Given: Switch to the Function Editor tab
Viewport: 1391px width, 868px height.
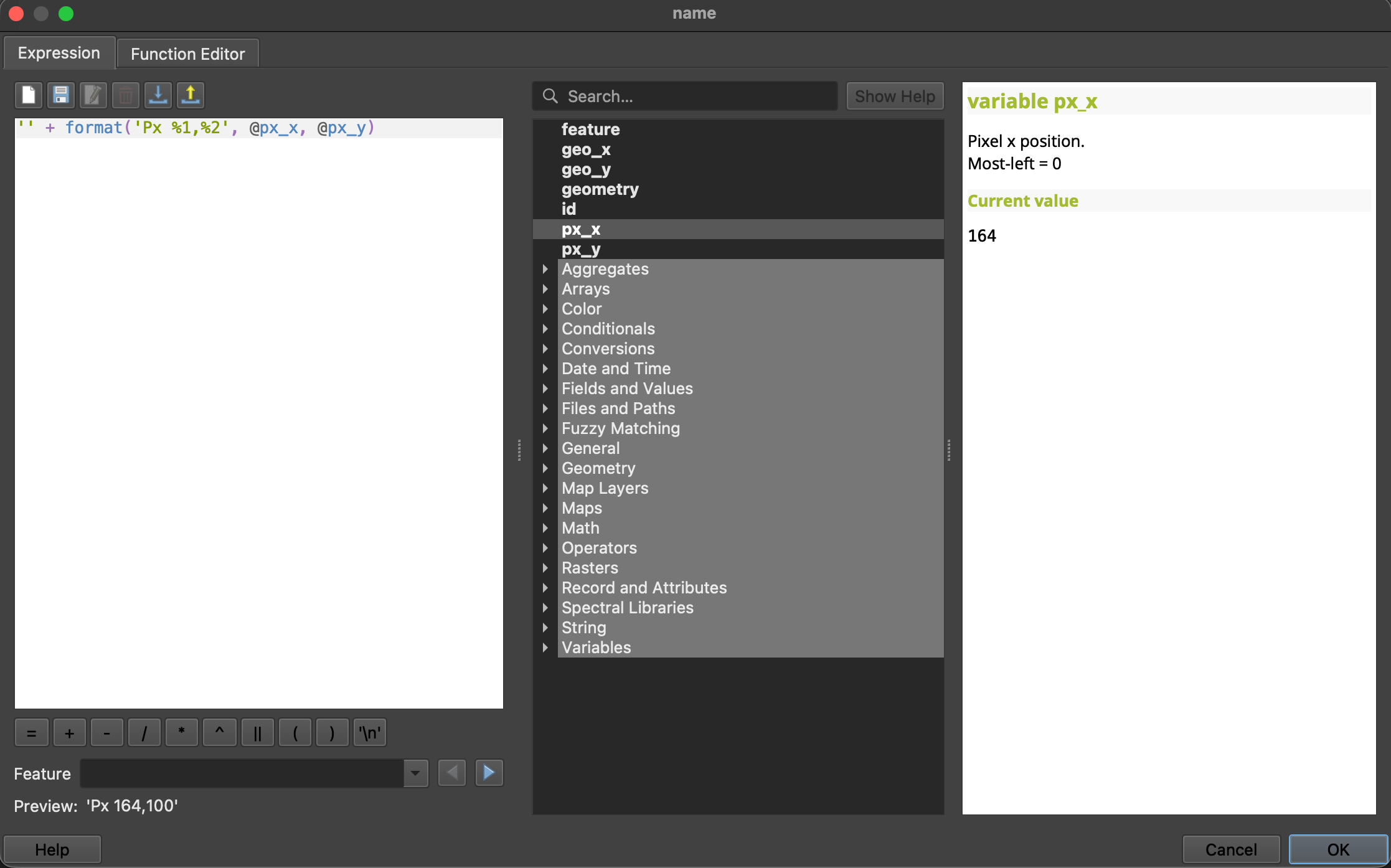Looking at the screenshot, I should pyautogui.click(x=188, y=54).
